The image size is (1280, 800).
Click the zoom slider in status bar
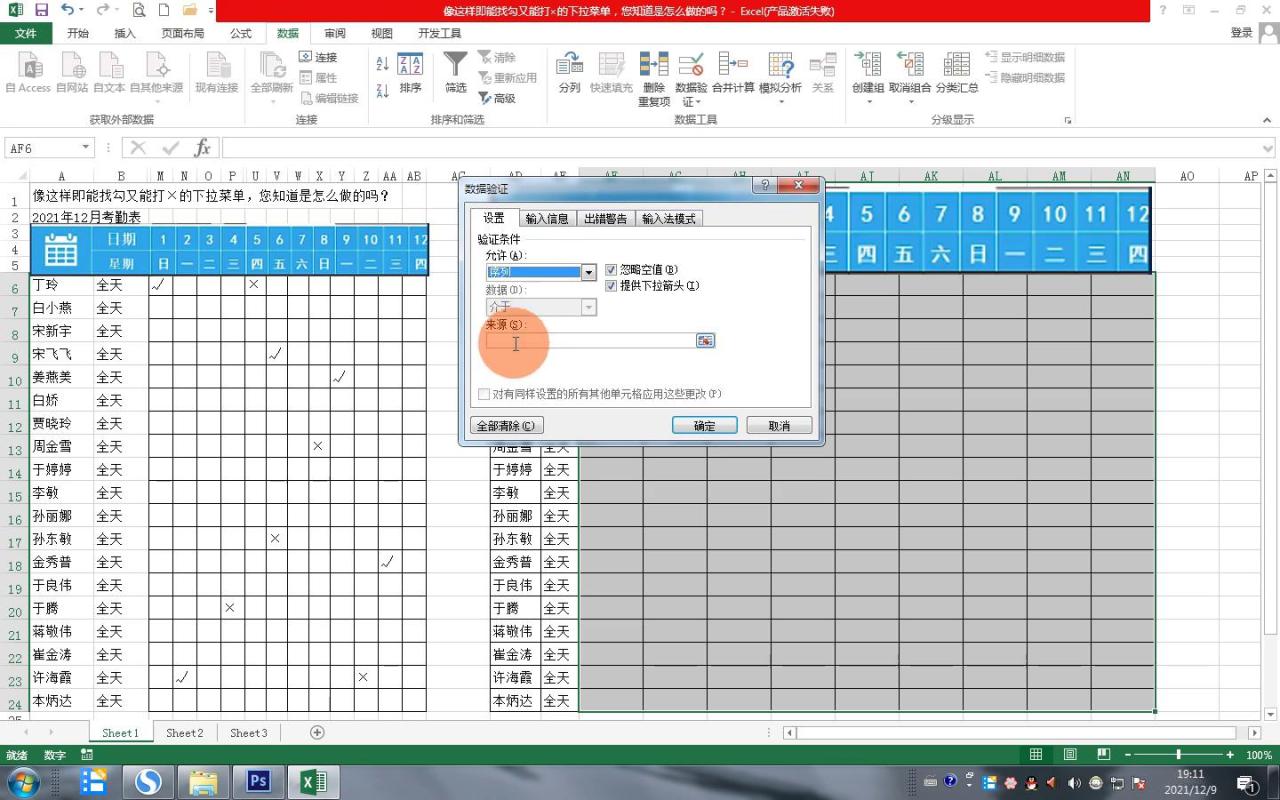coord(1179,755)
